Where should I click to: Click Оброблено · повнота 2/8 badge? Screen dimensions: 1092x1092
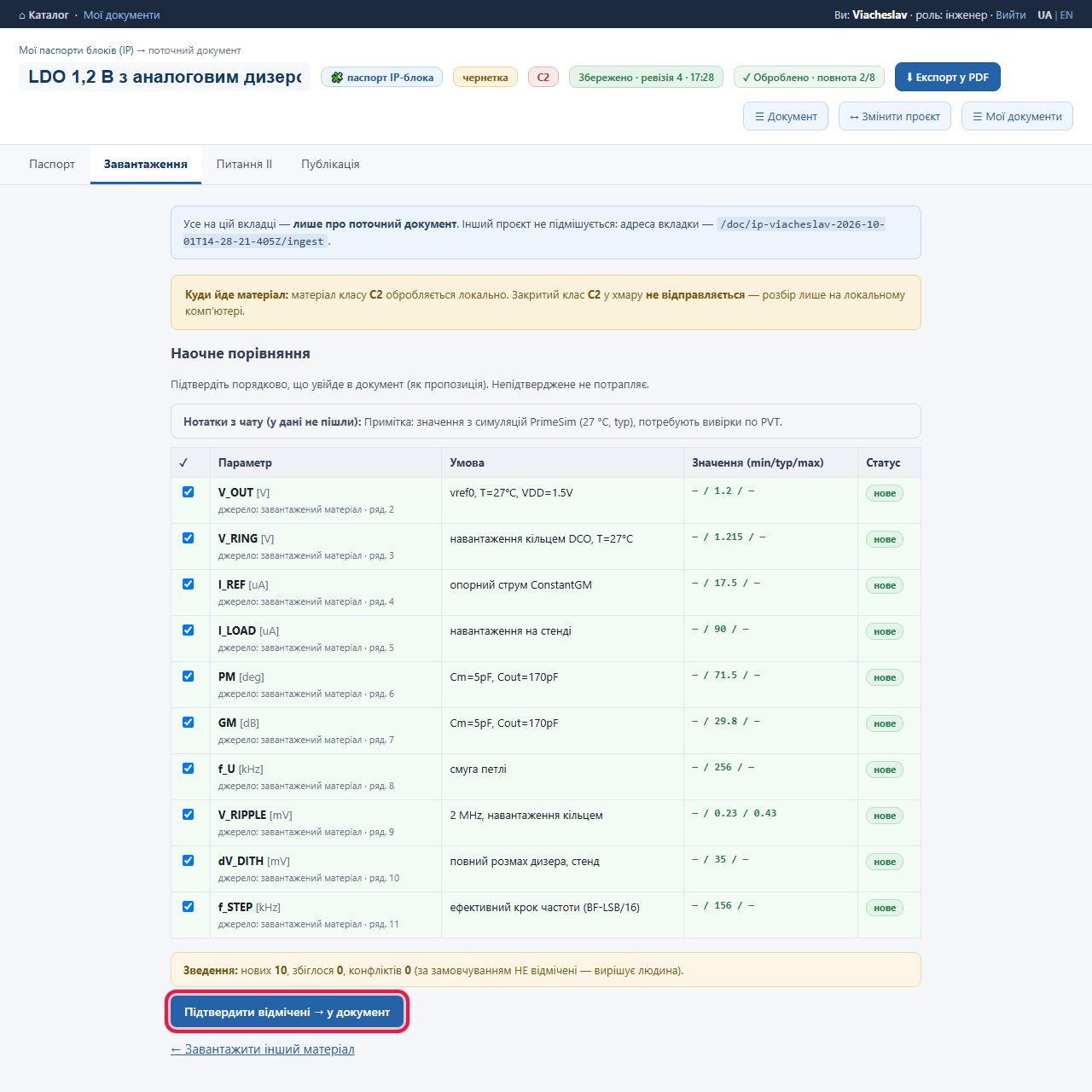coord(809,77)
